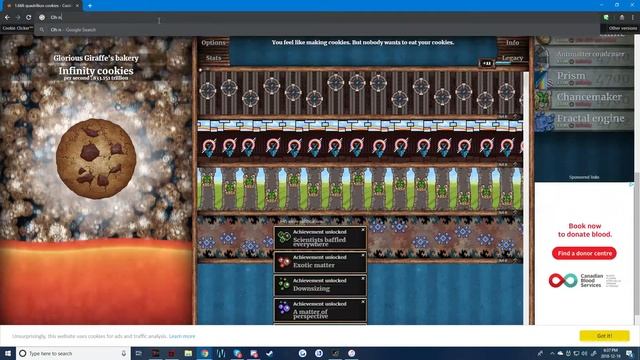Click the Got it! cookie consent button
This screenshot has width=640, height=360.
pos(604,336)
